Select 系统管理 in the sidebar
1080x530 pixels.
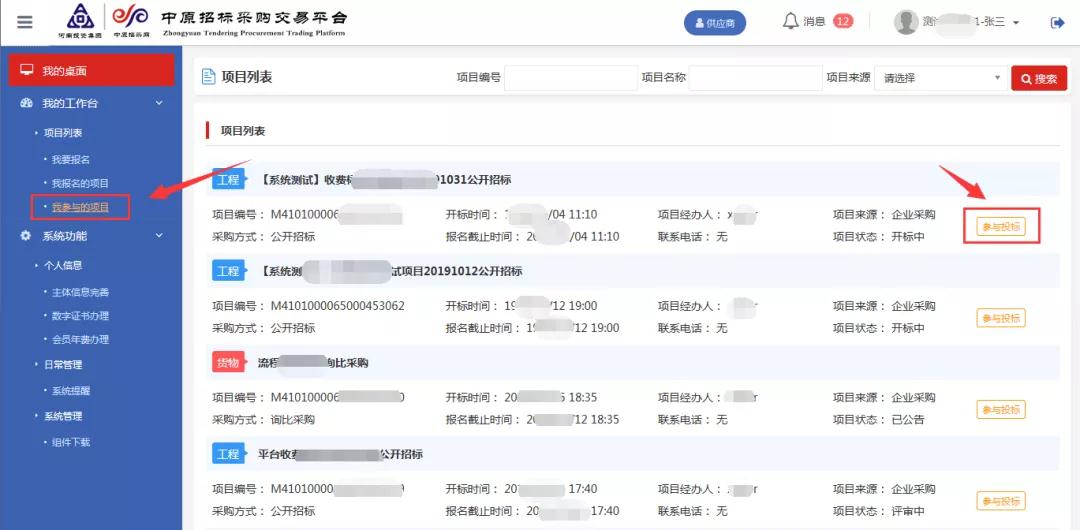coord(63,416)
